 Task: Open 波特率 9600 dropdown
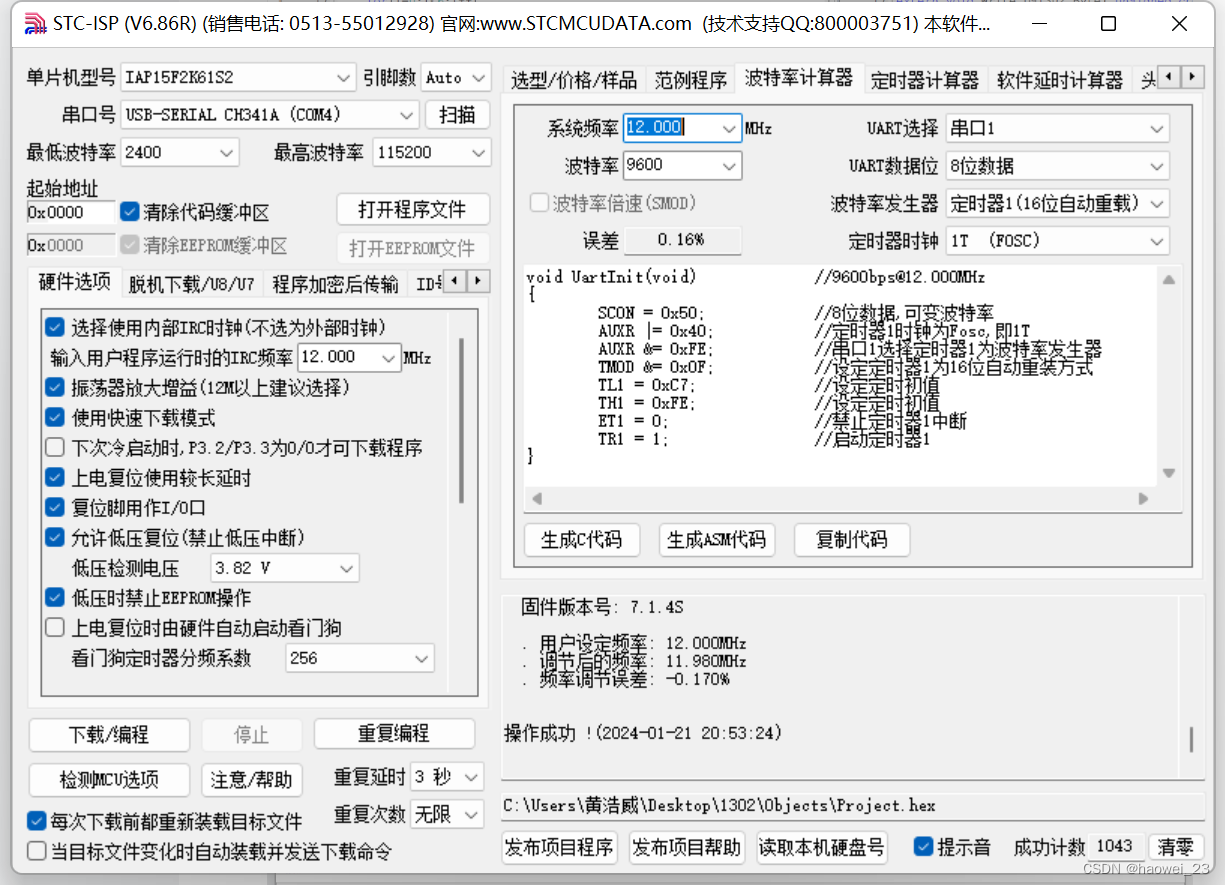click(x=682, y=165)
